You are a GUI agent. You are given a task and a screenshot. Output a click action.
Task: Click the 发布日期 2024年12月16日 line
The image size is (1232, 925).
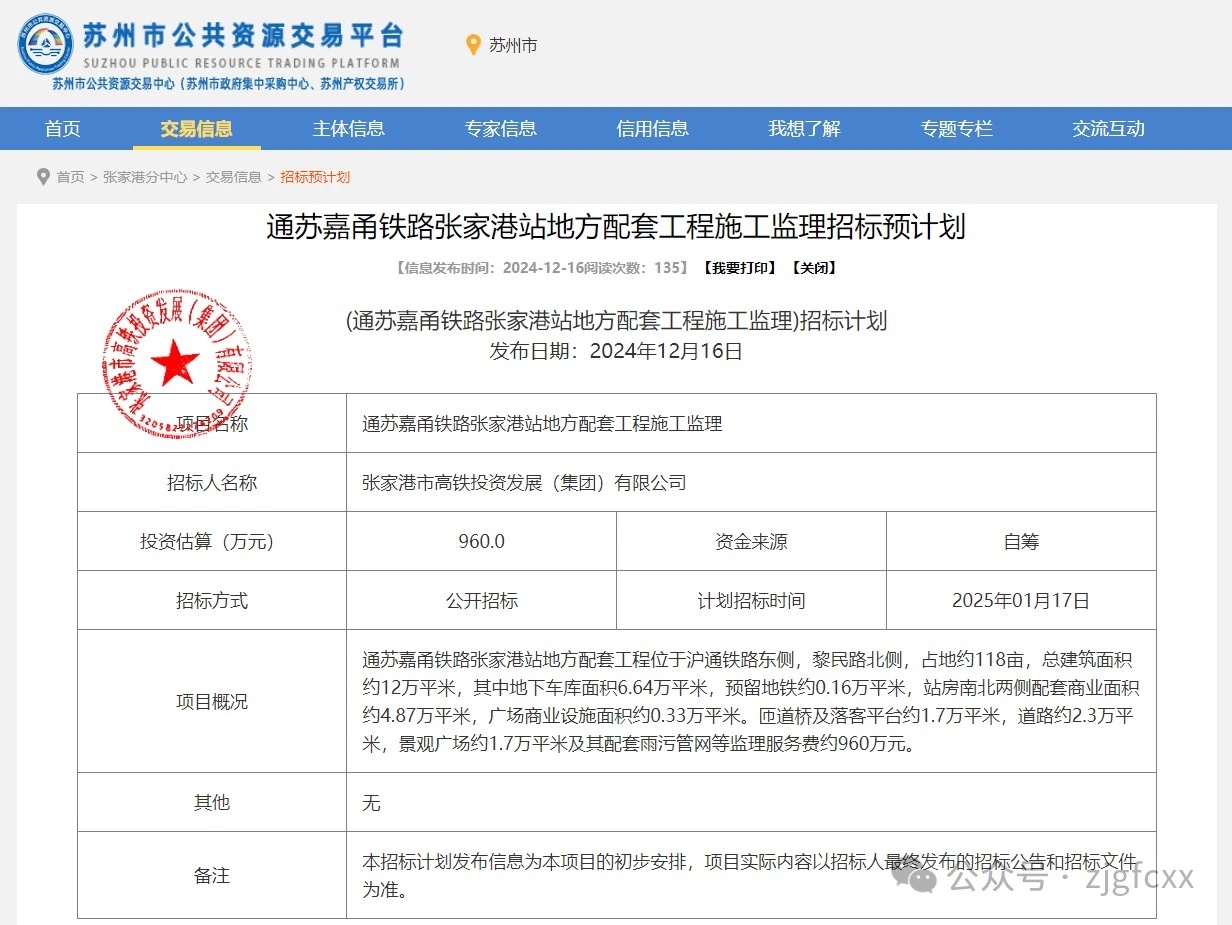616,351
